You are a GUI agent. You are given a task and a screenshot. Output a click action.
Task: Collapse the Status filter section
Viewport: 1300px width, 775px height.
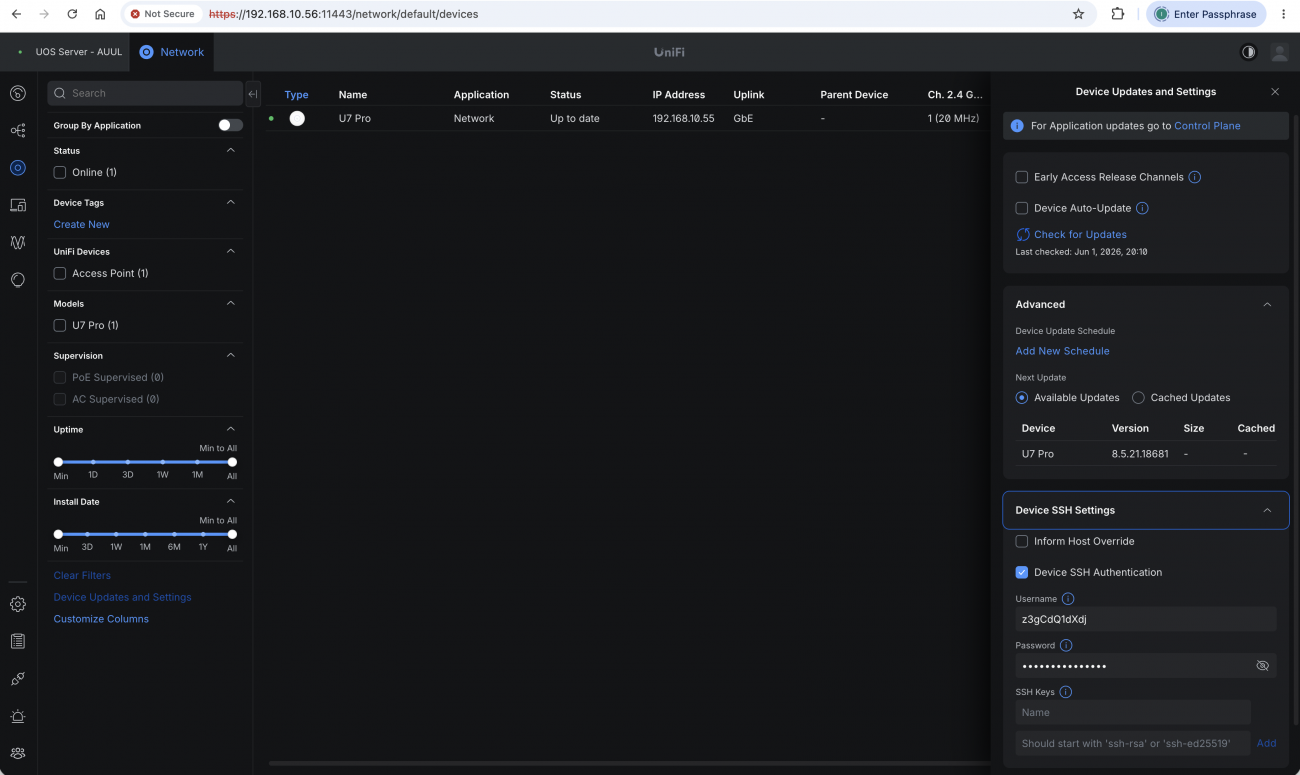tap(231, 150)
